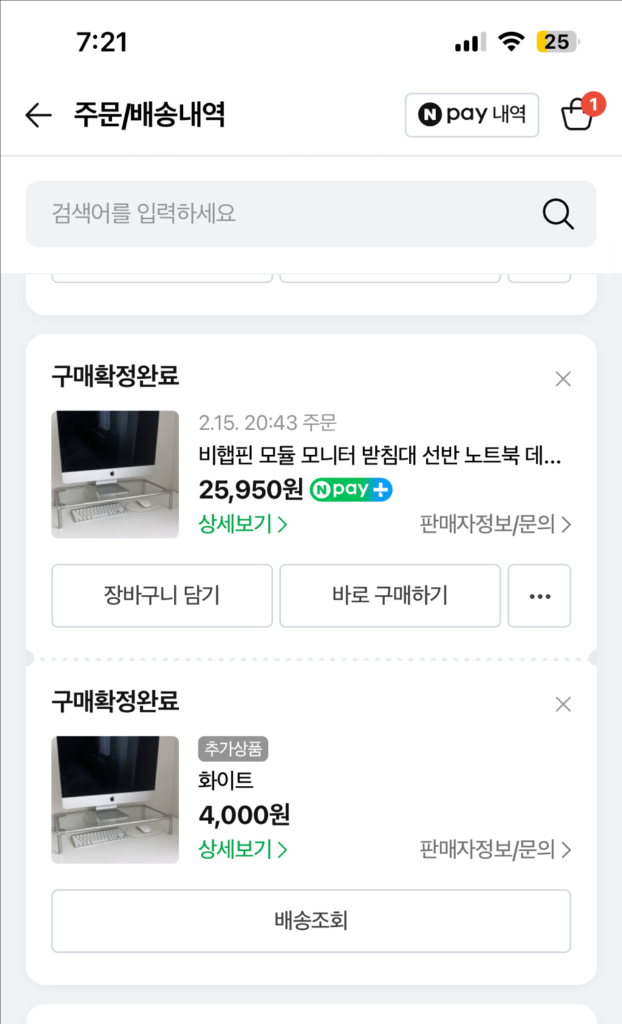This screenshot has height=1024, width=622.
Task: Dismiss the second 구매확정완료 order card
Action: 563,704
